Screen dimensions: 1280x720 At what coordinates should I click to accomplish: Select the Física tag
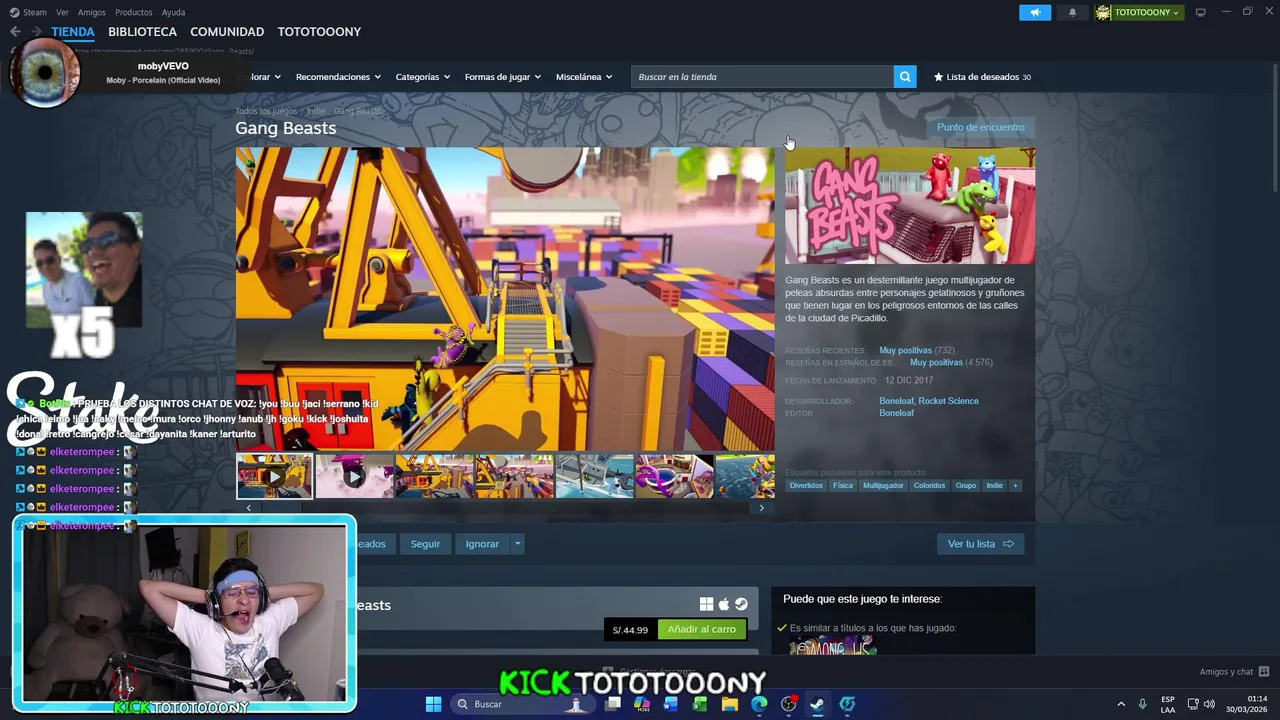pyautogui.click(x=843, y=486)
